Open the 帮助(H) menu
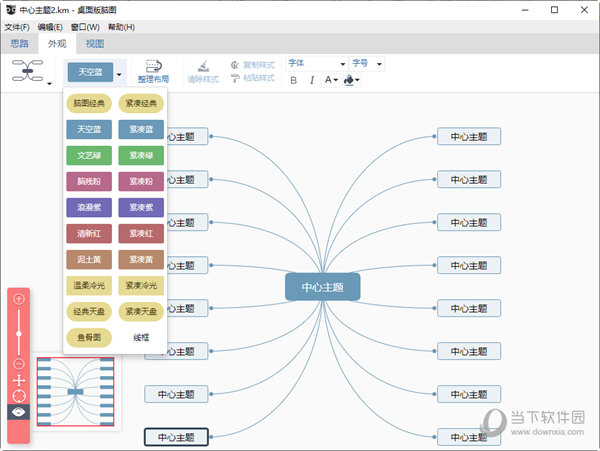 pos(121,27)
